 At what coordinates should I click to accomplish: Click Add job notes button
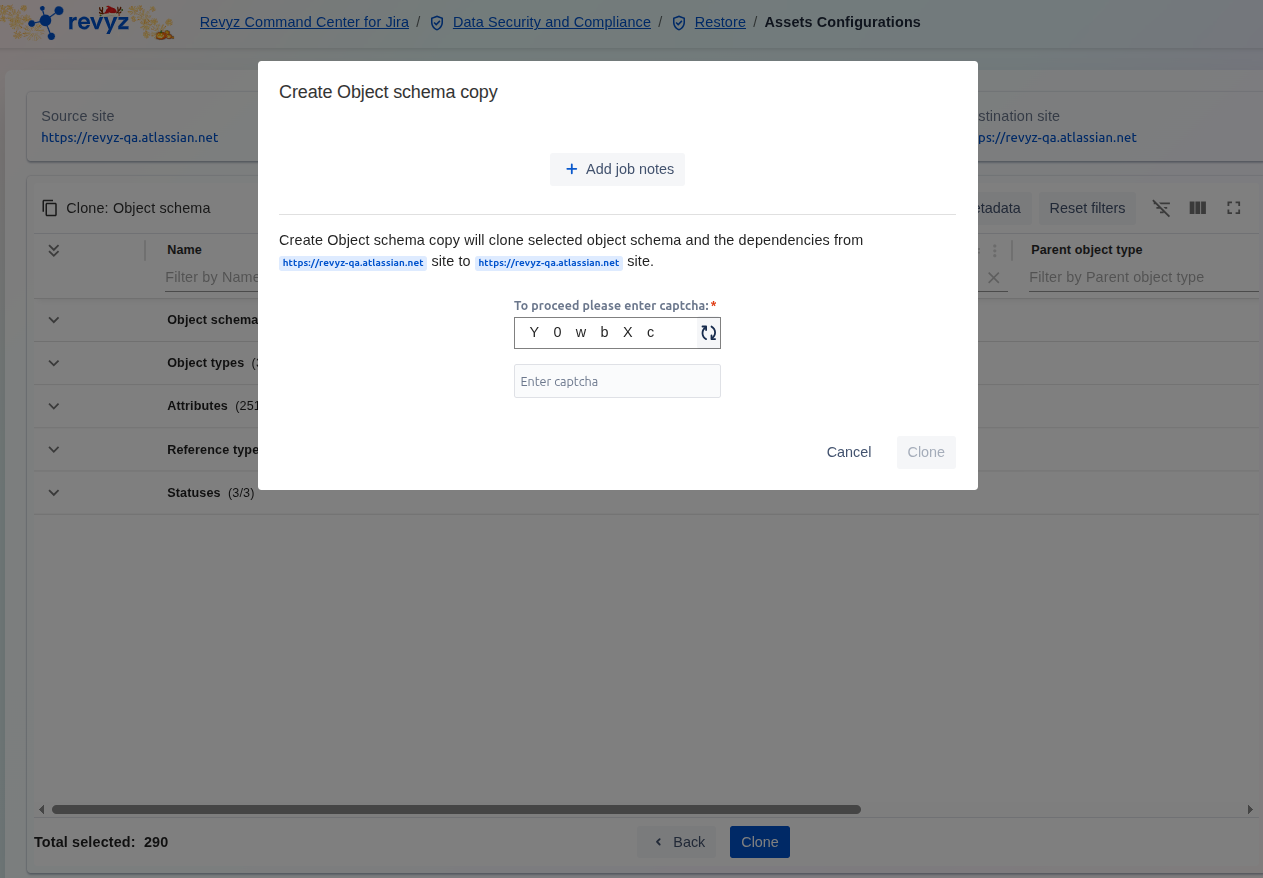point(617,169)
